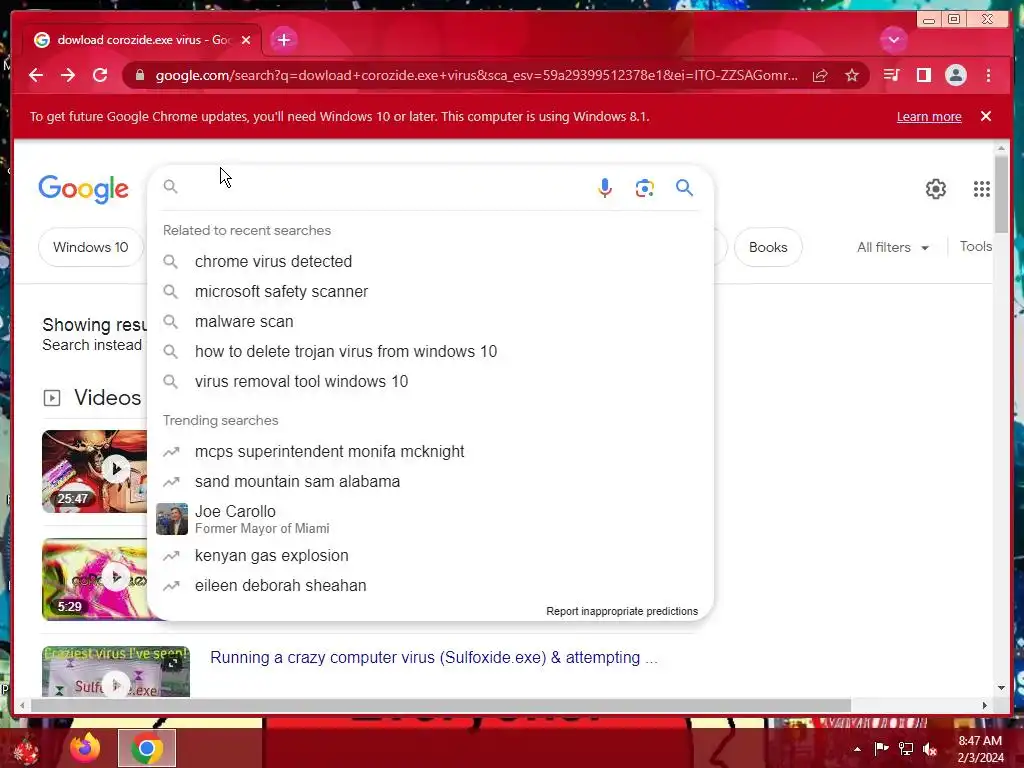Screen dimensions: 1024x768
Task: Go forward with the forward arrow
Action: (x=68, y=75)
